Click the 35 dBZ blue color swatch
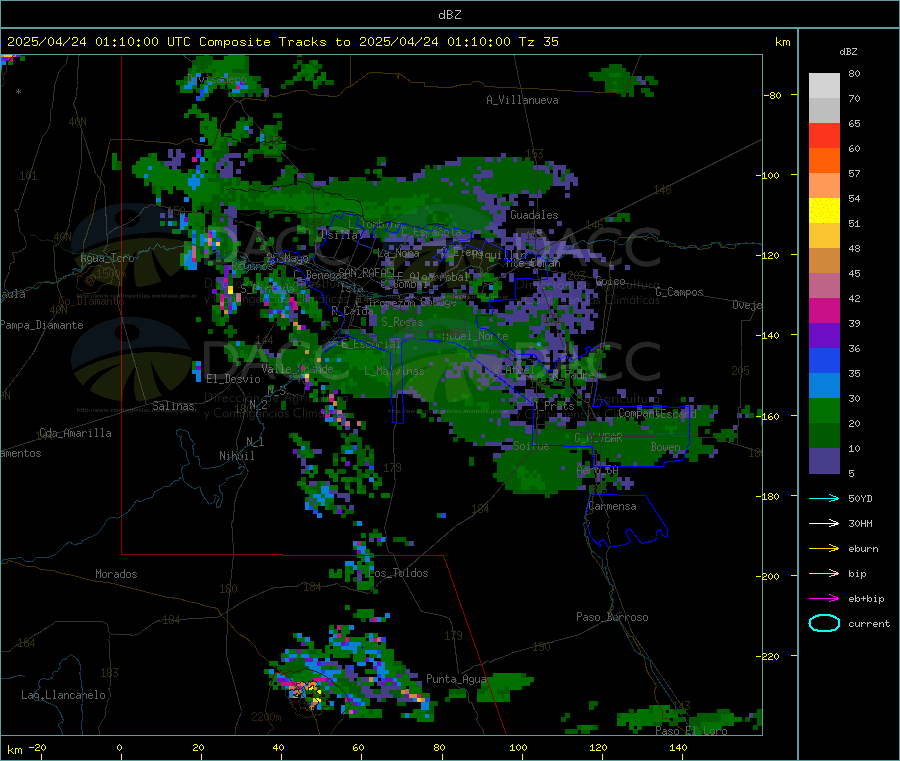 coord(824,386)
